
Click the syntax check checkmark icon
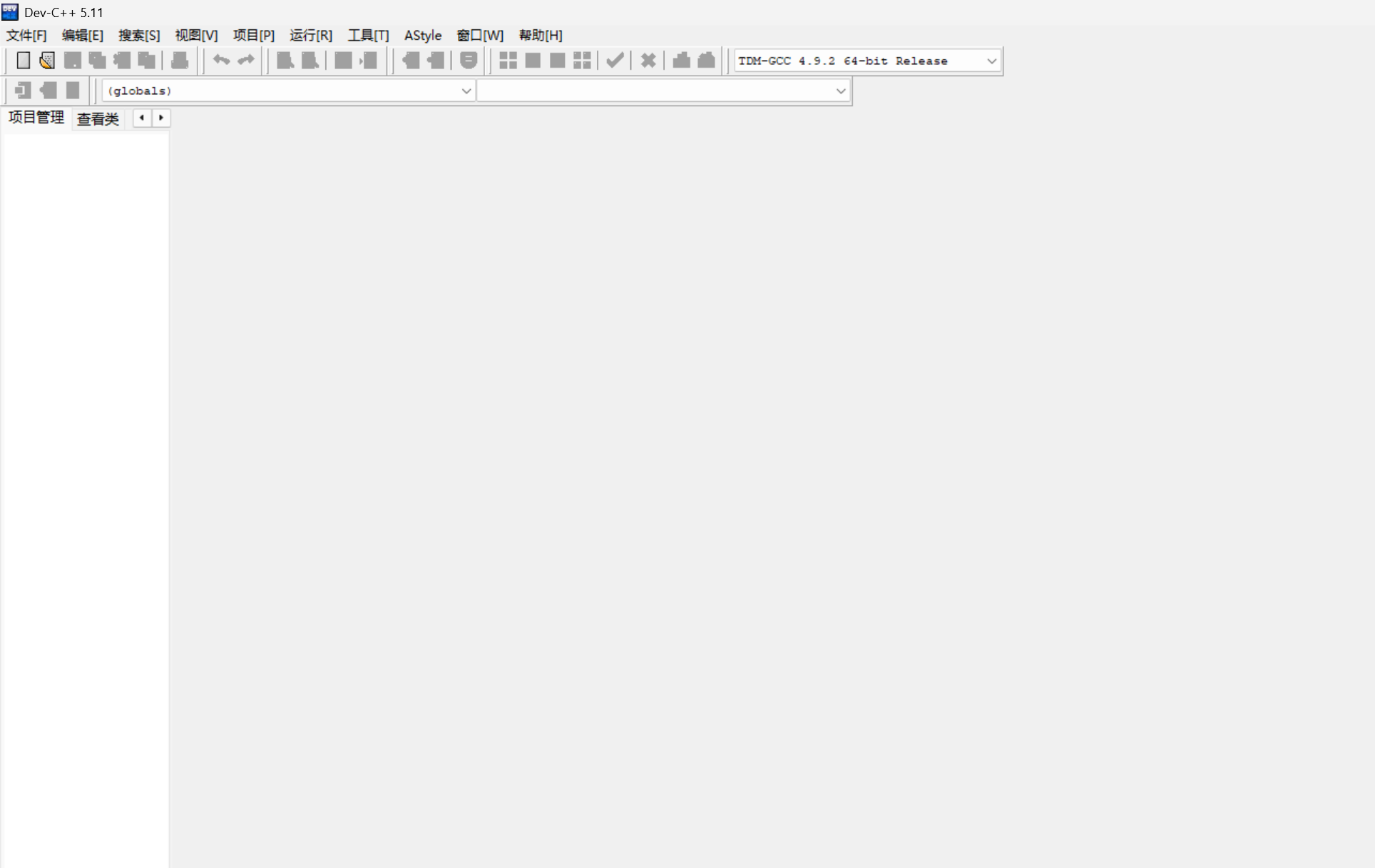coord(615,61)
